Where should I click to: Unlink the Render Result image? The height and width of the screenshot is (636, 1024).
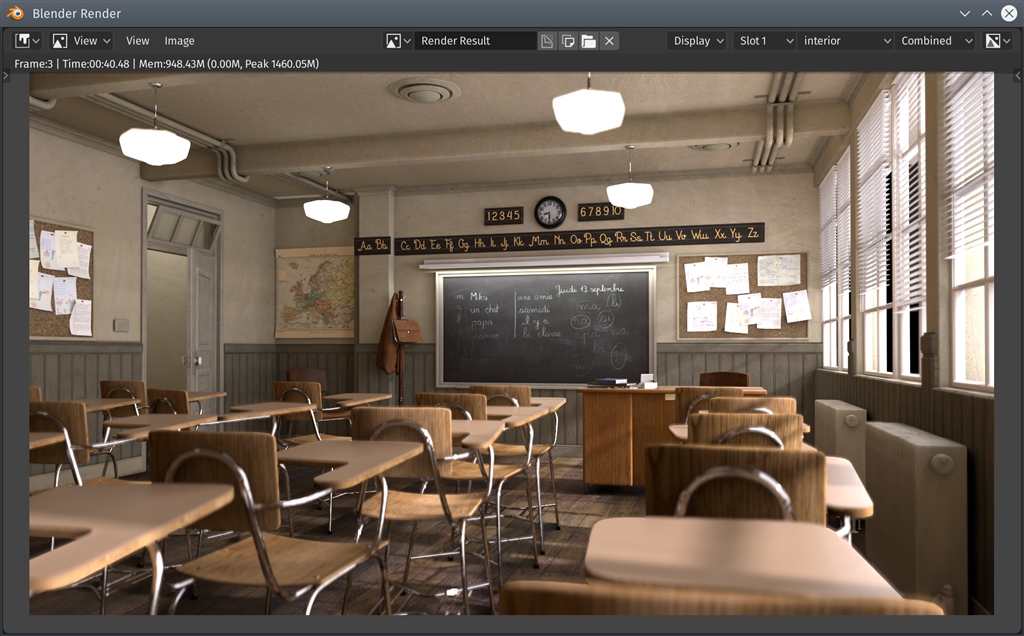pyautogui.click(x=609, y=40)
